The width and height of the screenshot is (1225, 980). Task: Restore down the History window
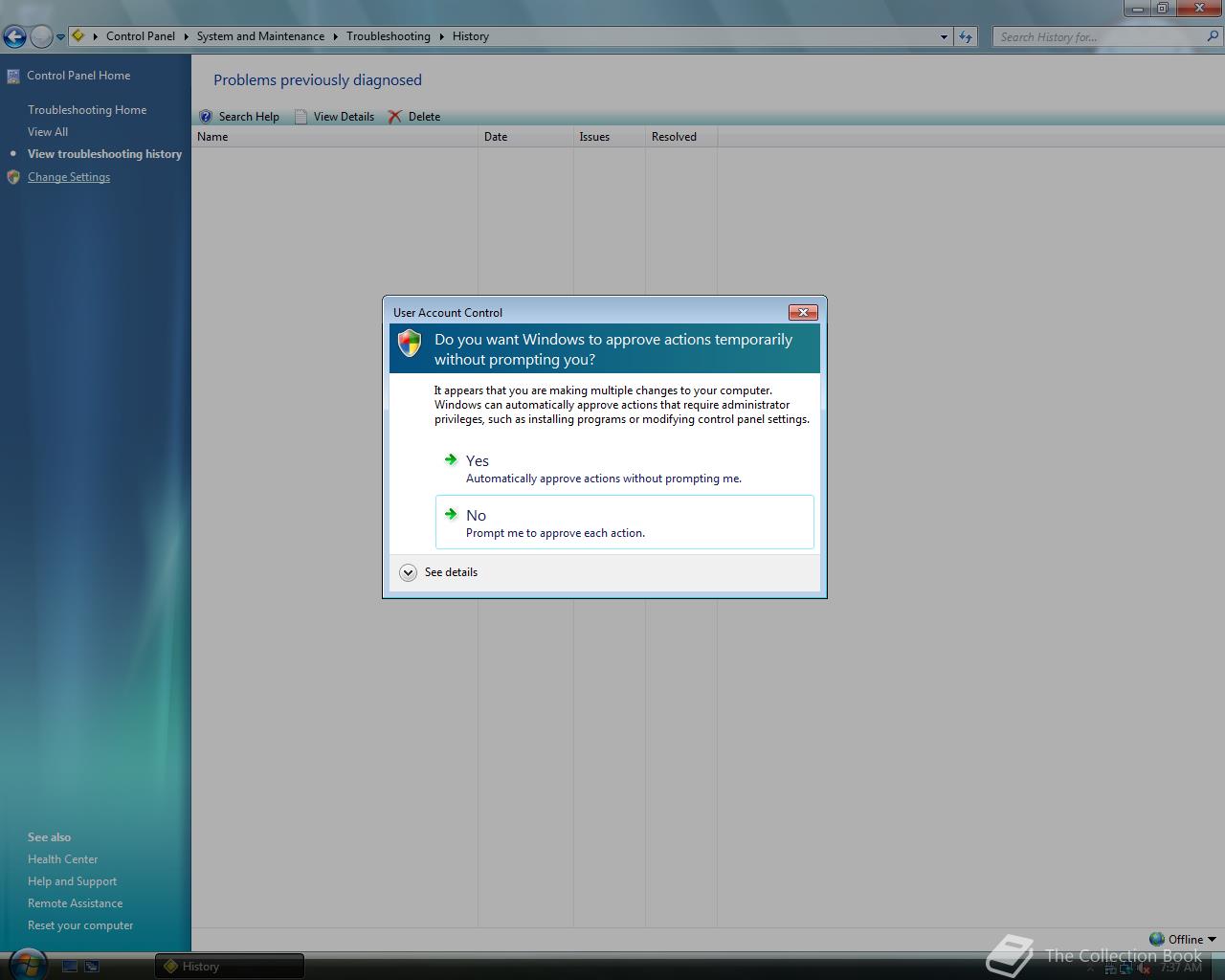[1162, 9]
